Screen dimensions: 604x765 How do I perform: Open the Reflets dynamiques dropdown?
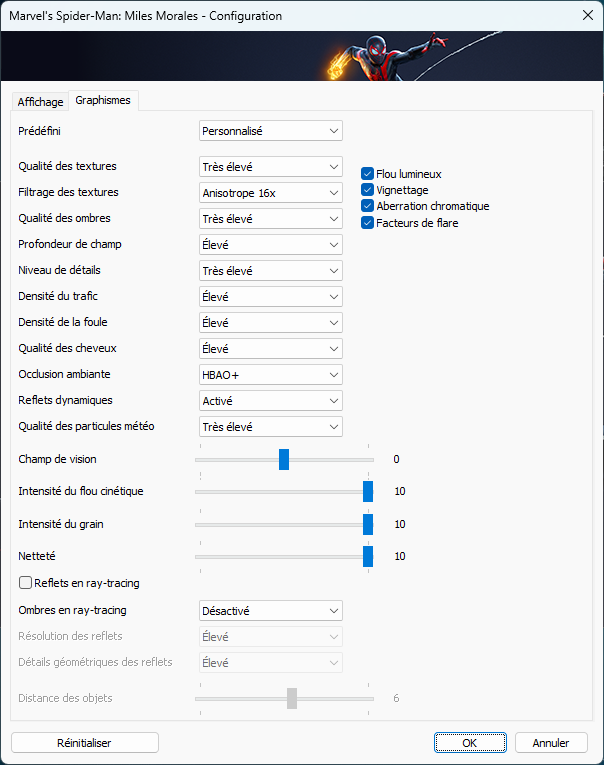271,401
